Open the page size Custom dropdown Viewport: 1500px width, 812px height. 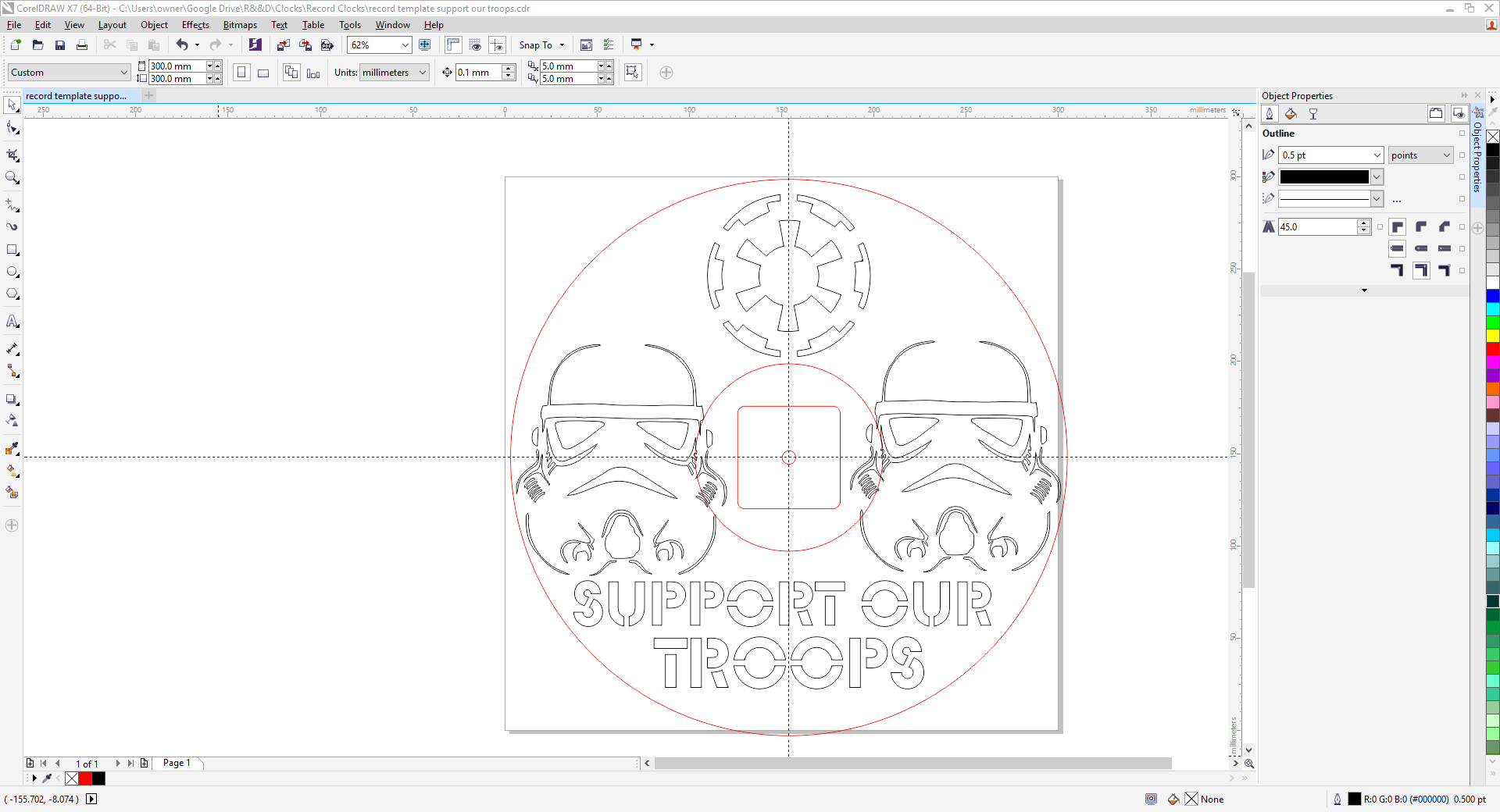[123, 73]
